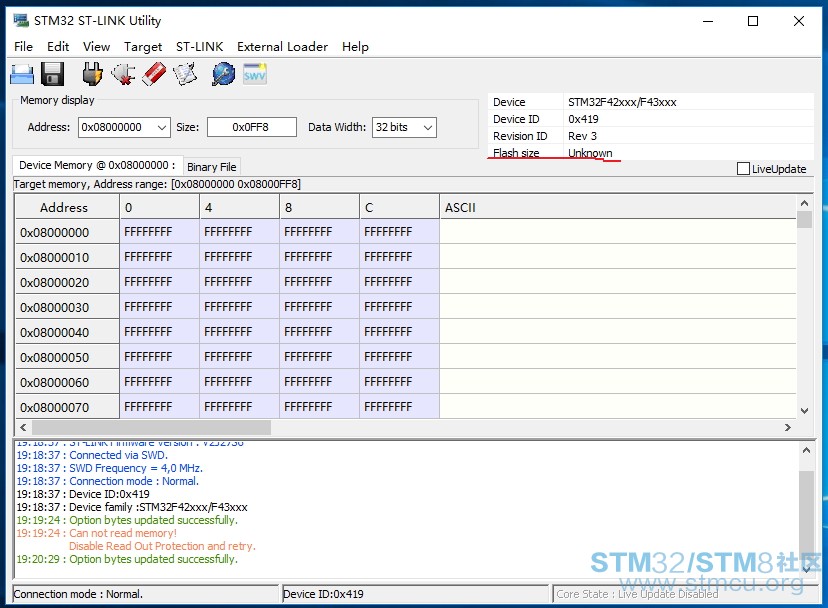Select address row 0x08000070
This screenshot has height=608, width=828.
(x=67, y=407)
